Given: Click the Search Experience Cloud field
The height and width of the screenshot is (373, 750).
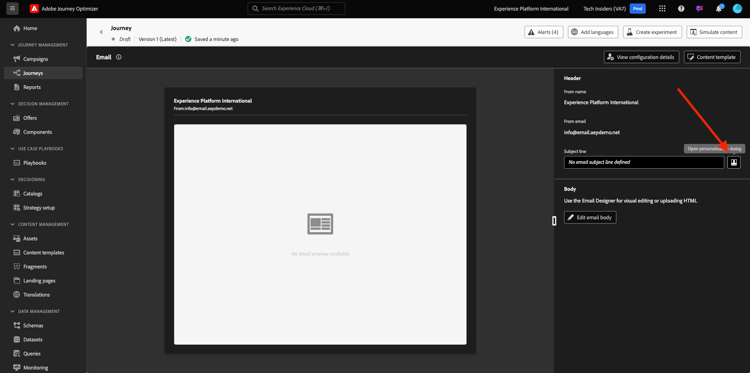Looking at the screenshot, I should 296,9.
